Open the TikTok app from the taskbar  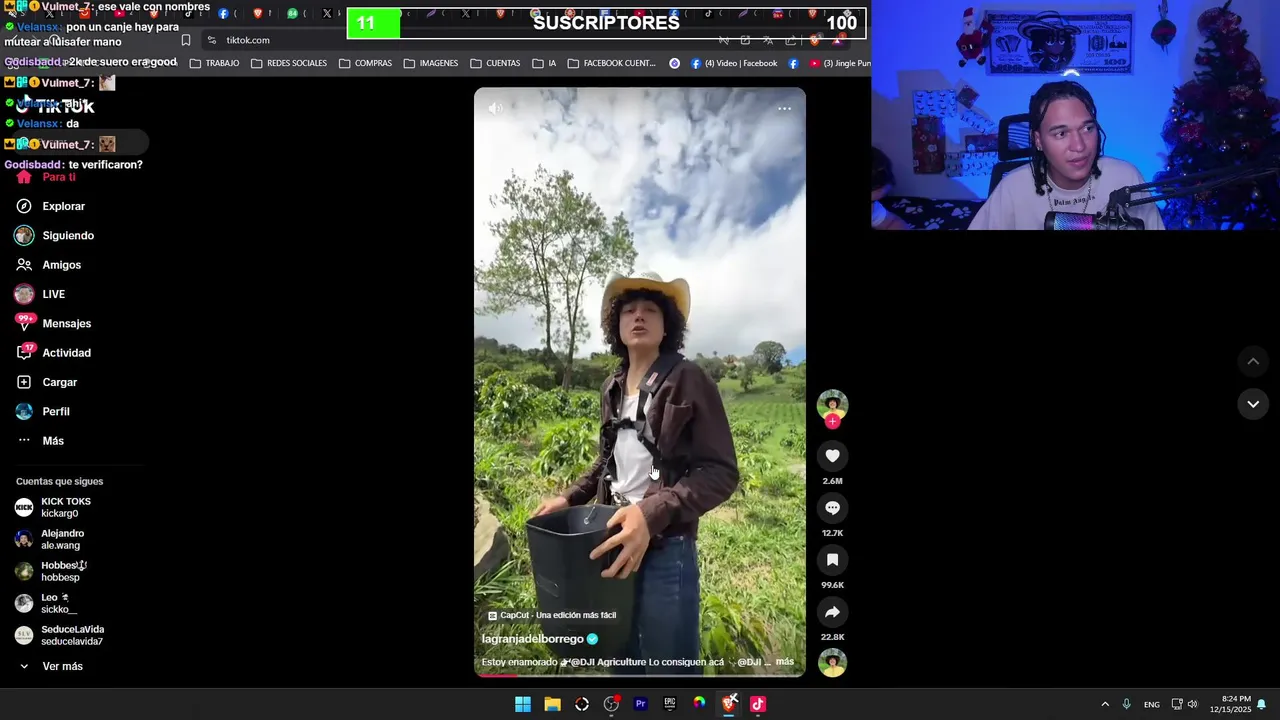click(758, 704)
